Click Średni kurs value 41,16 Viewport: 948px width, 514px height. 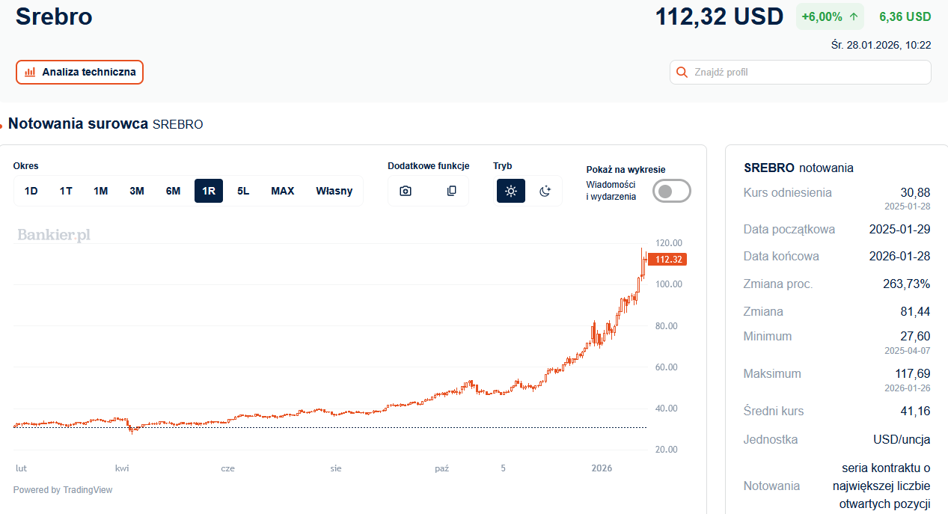click(x=915, y=411)
